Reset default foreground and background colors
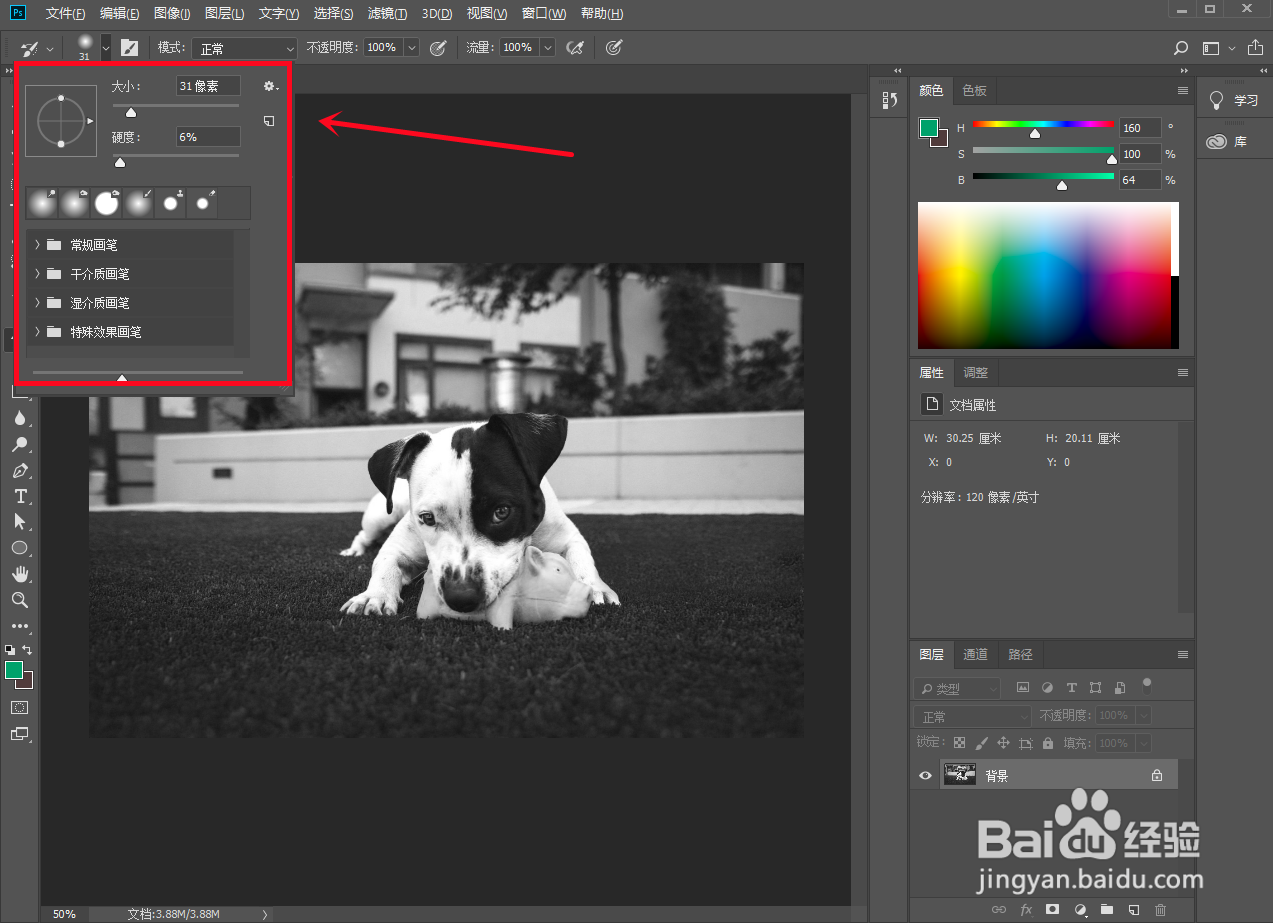The image size is (1273, 923). (x=10, y=649)
